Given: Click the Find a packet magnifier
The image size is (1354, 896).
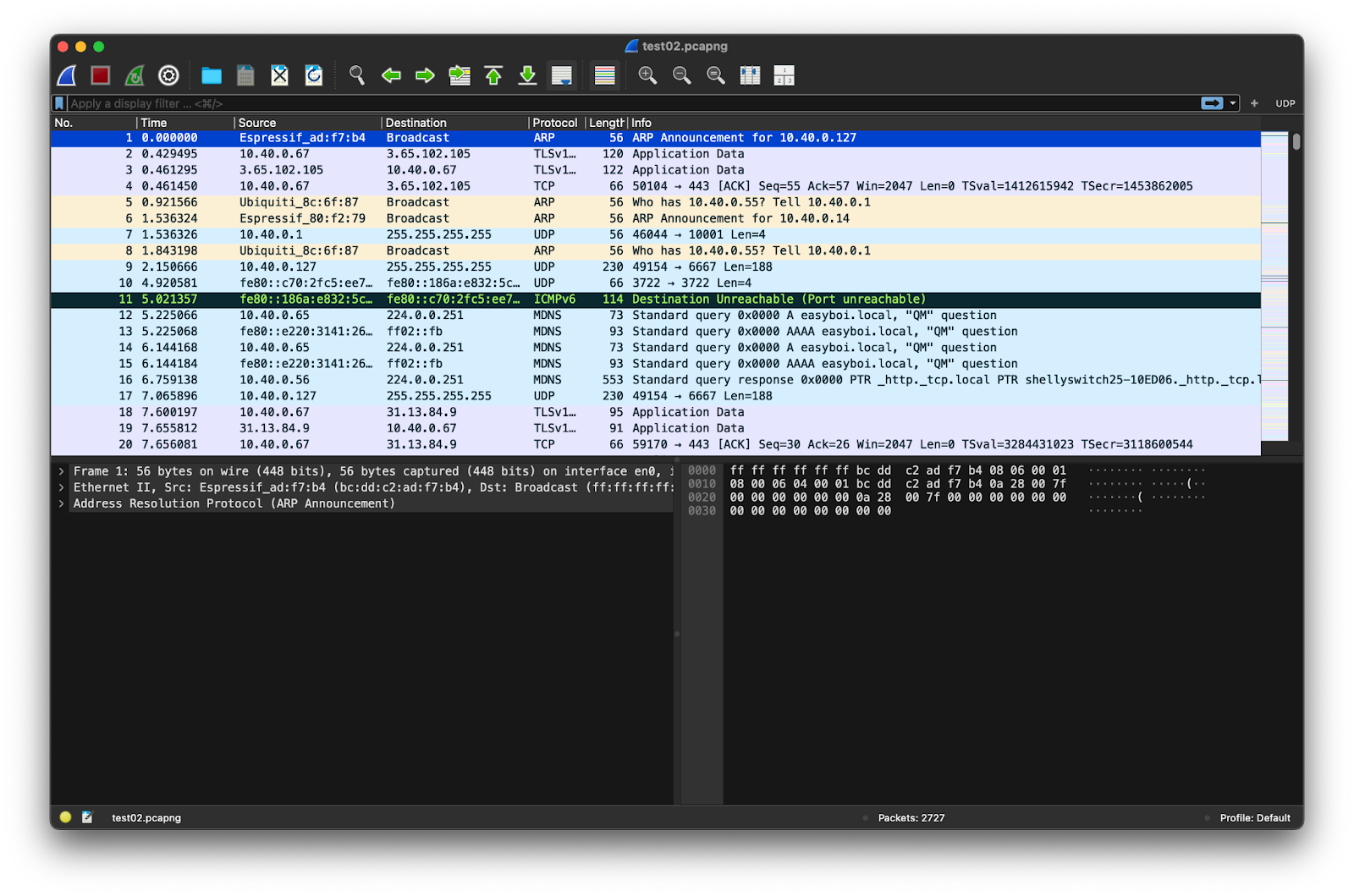Looking at the screenshot, I should coord(357,76).
